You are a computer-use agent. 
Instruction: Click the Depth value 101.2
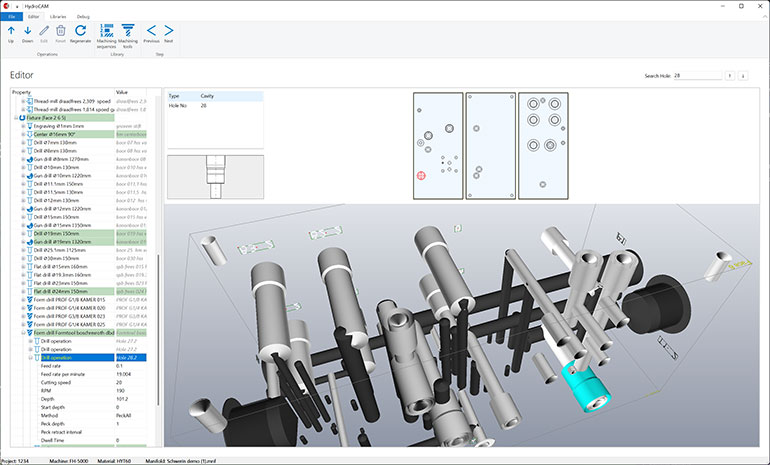click(122, 399)
